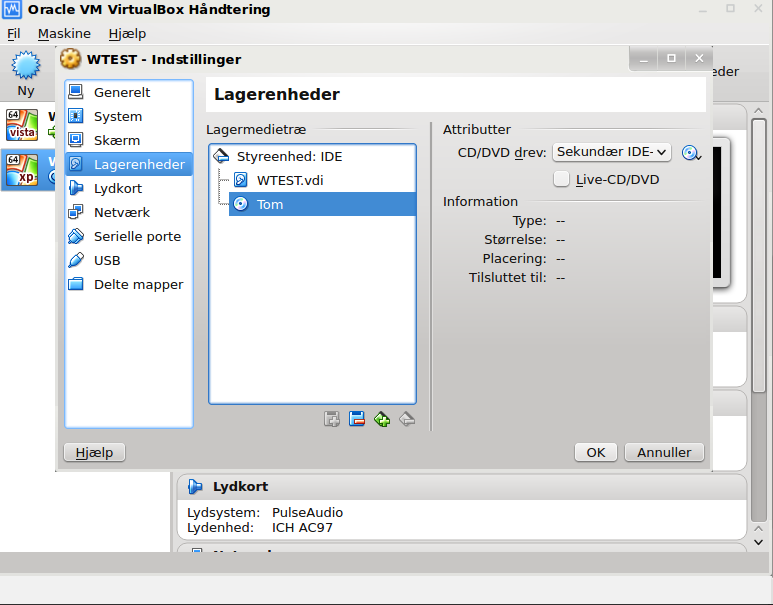Click the Hjælp button in settings dialog

[x=94, y=452]
